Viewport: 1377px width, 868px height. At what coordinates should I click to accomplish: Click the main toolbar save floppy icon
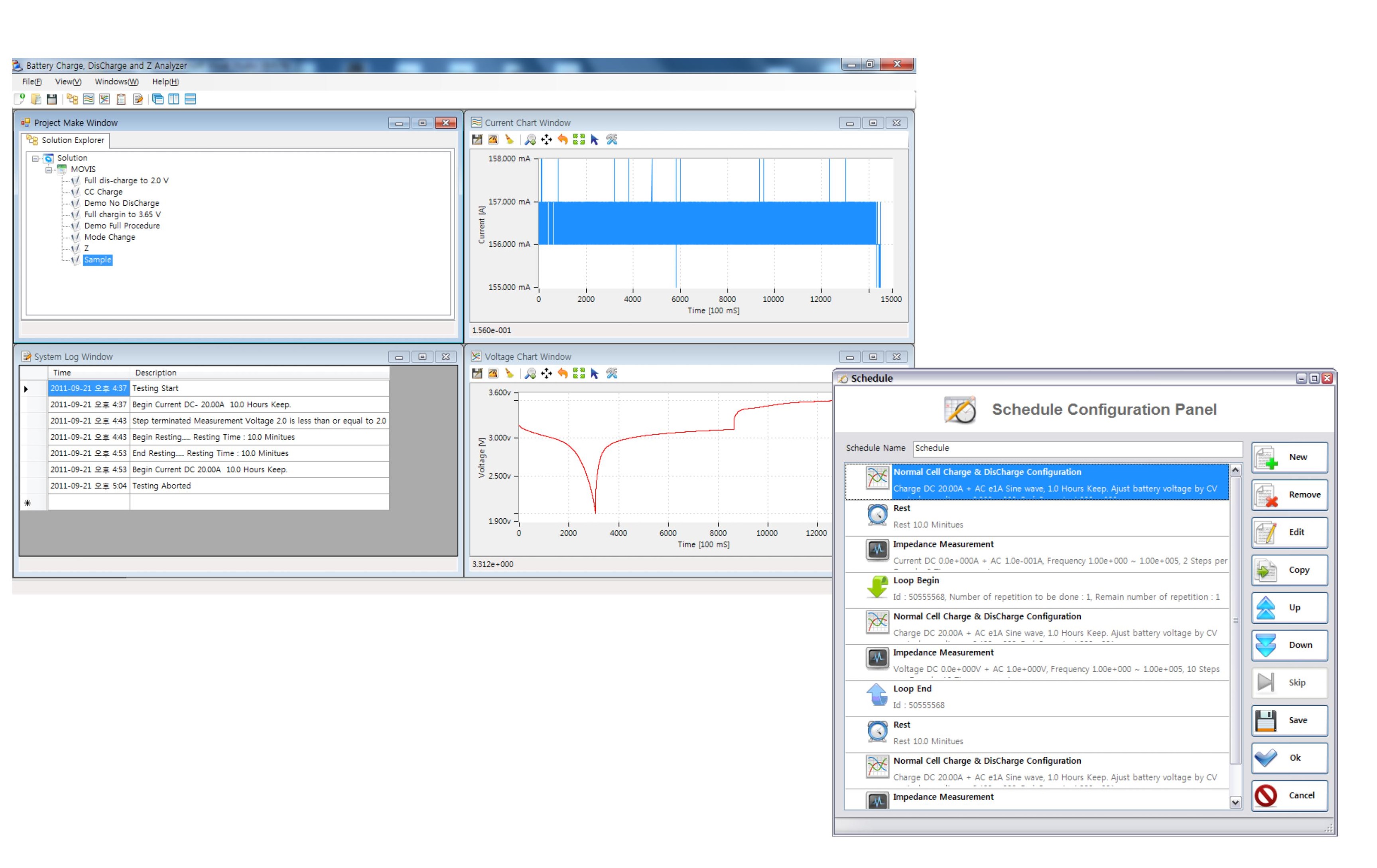(x=51, y=99)
